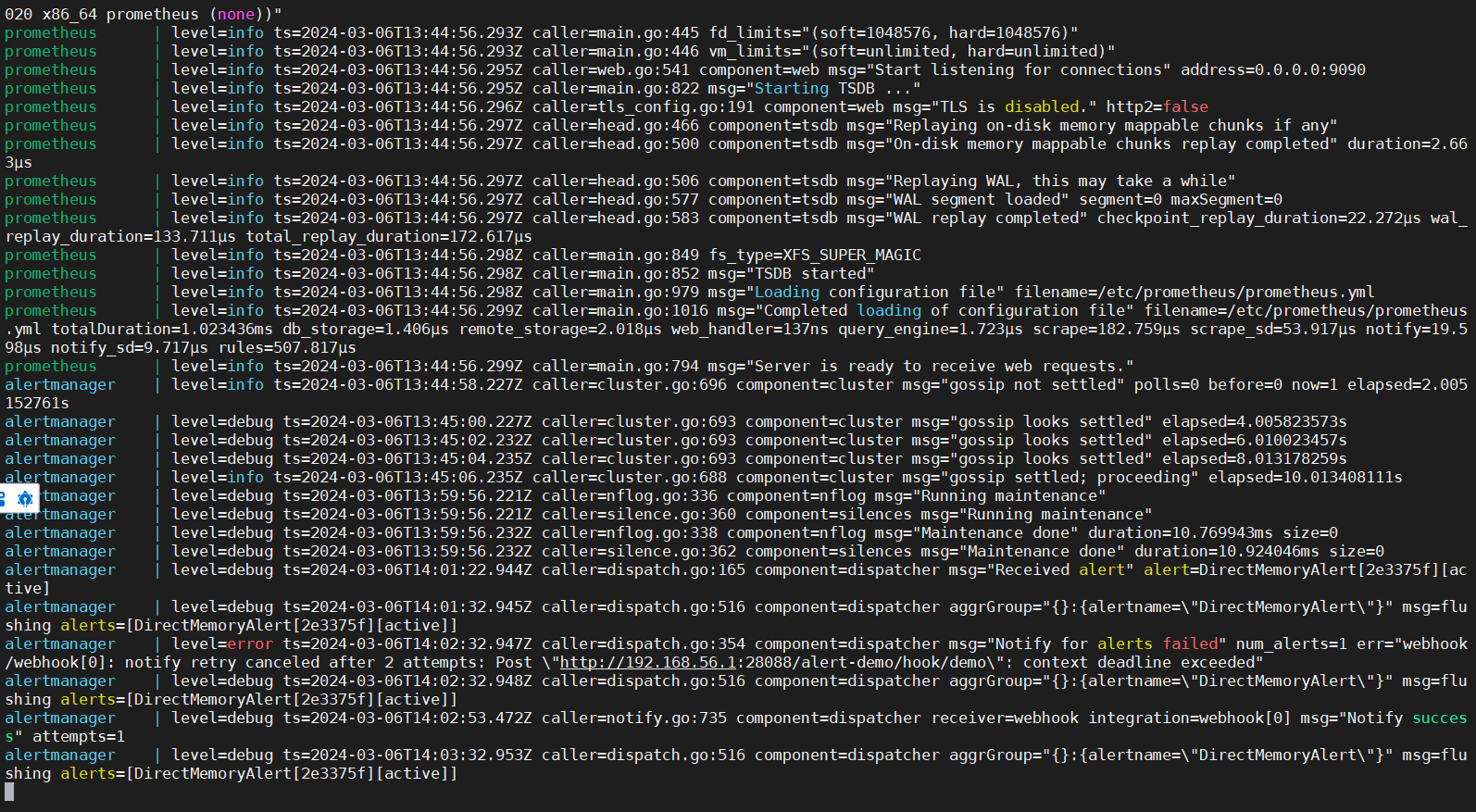Screen dimensions: 1476x812
Task: Click the text "caller=head.go:577"
Action: (616, 199)
